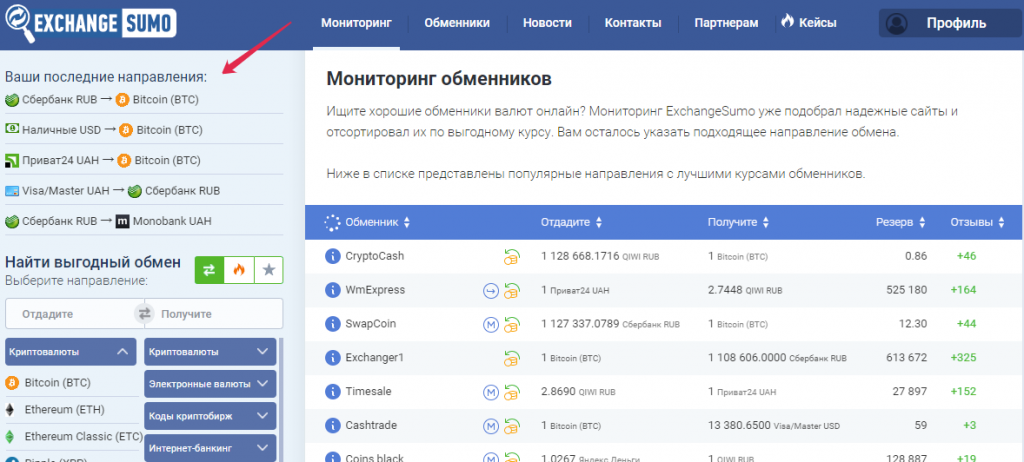Image resolution: width=1024 pixels, height=462 pixels.
Task: Open the CryptoCash exchanger
Action: pos(374,256)
